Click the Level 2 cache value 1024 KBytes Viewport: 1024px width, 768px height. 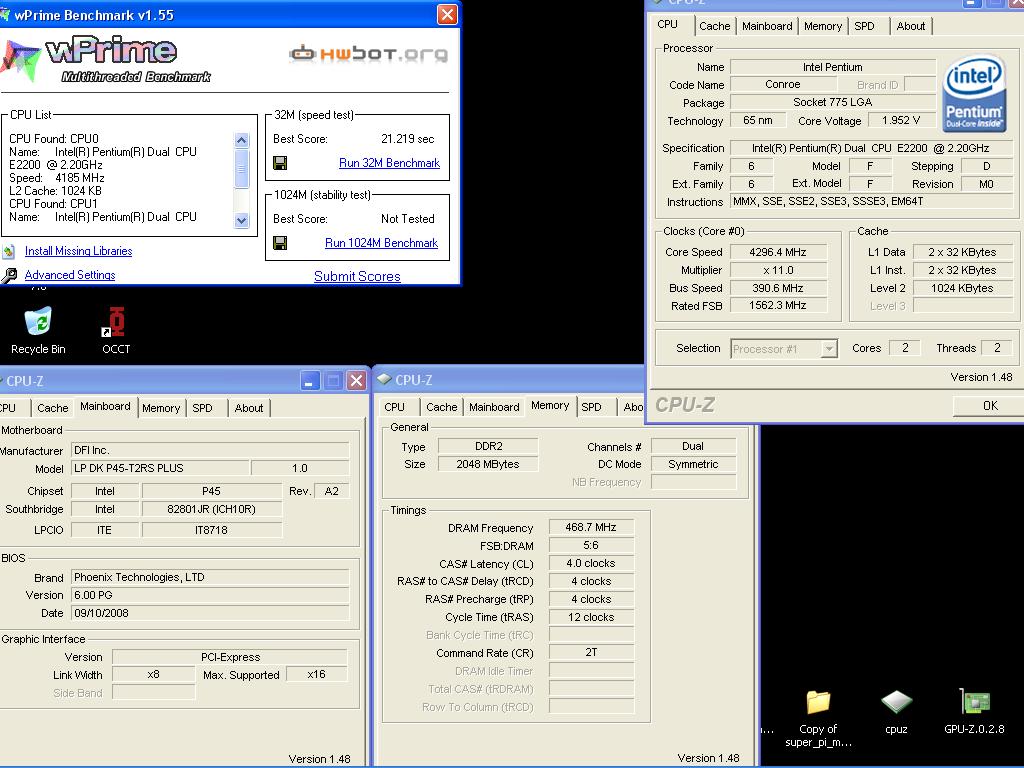tap(962, 288)
